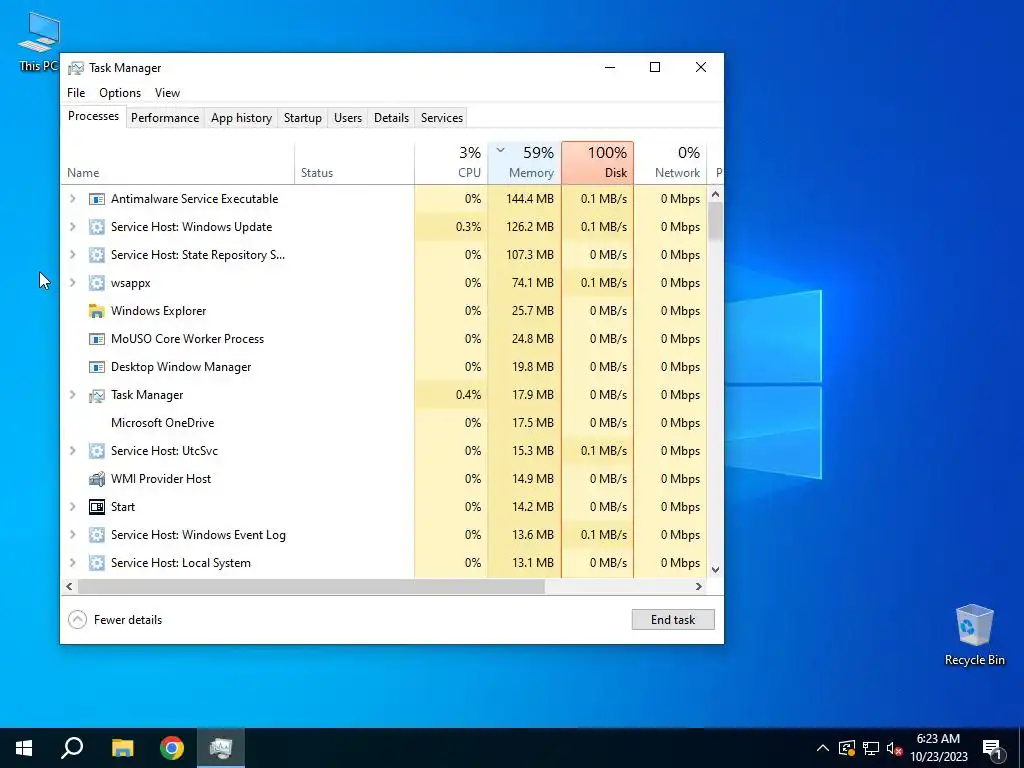Click the Service Host: Windows Event Log icon
This screenshot has width=1024, height=768.
(97, 535)
